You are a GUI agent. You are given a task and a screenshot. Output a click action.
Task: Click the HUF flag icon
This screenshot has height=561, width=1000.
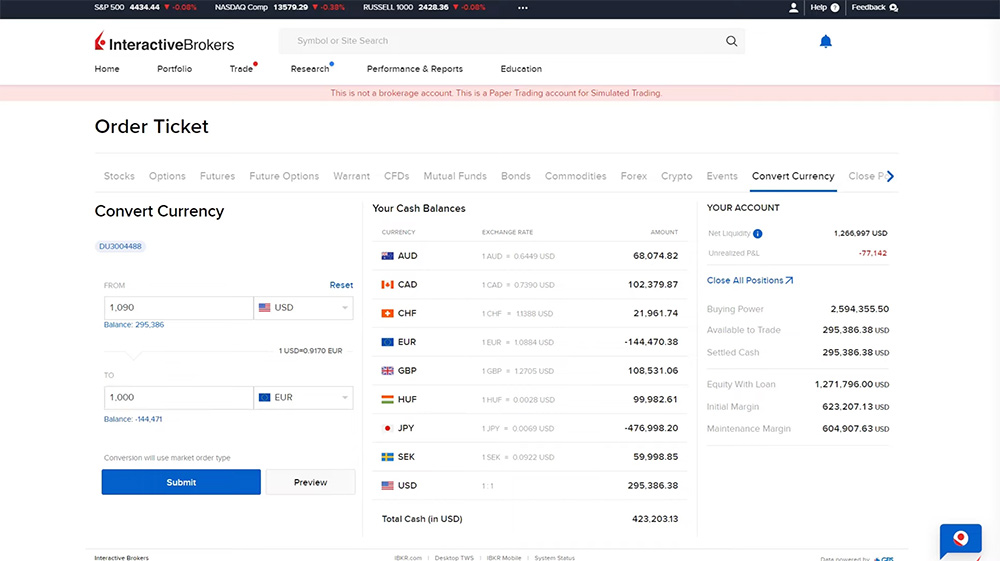tap(387, 399)
